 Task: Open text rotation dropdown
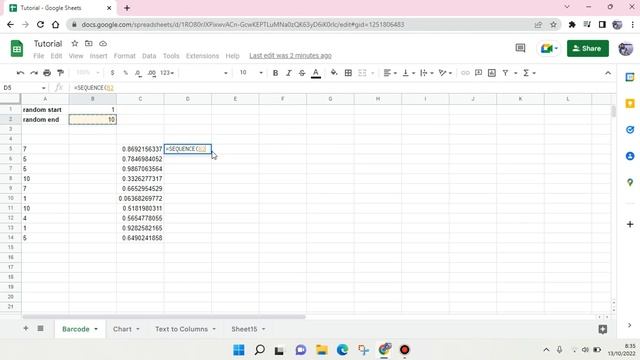coord(445,73)
